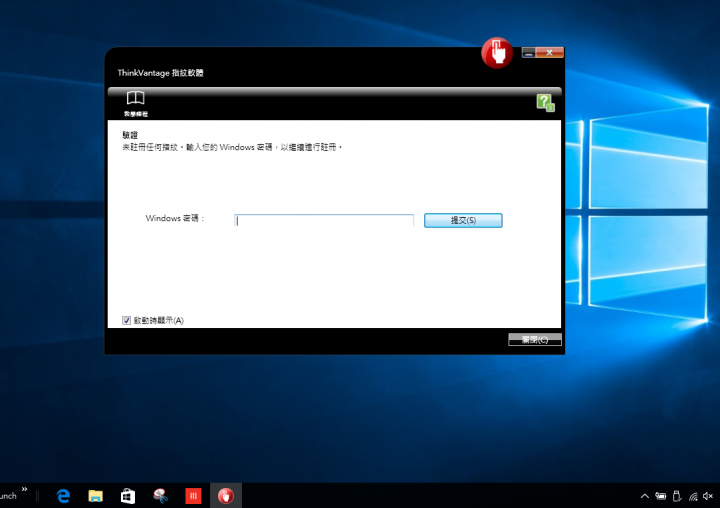Close ThinkVantage window via the title bar X

click(549, 53)
